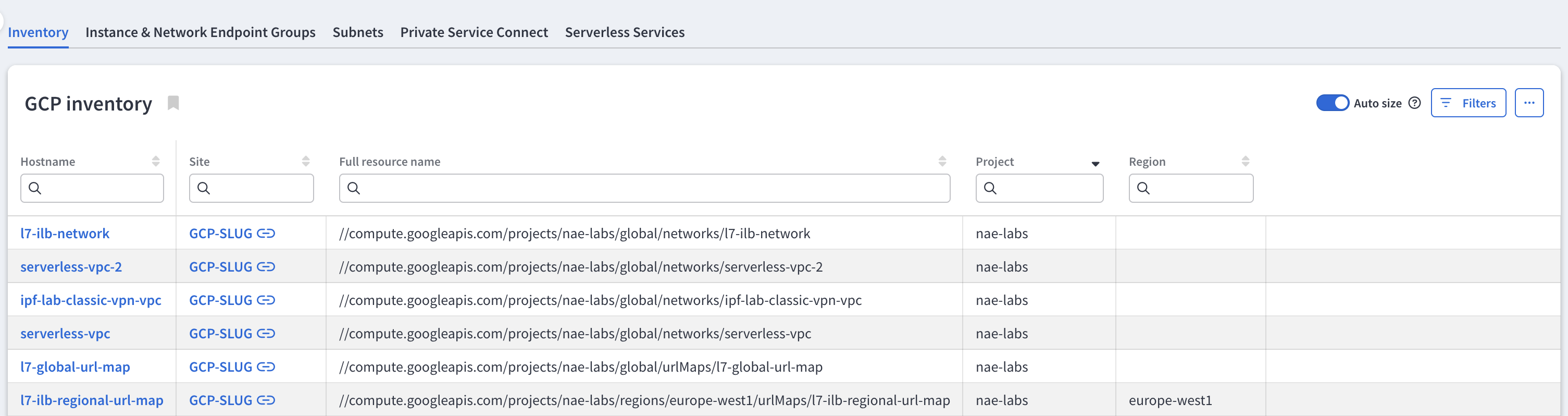The height and width of the screenshot is (416, 1568).
Task: Toggle the Auto size switch
Action: click(x=1332, y=103)
